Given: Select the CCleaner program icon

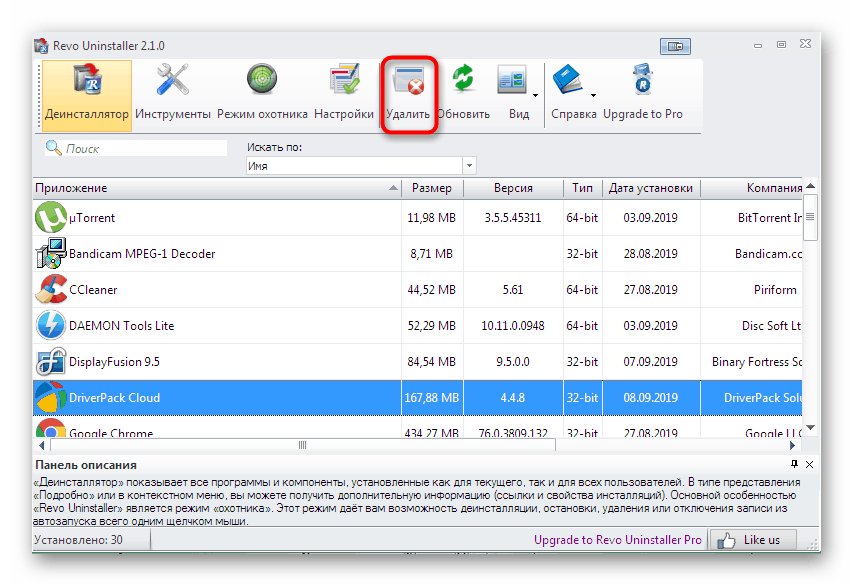Looking at the screenshot, I should click(51, 289).
